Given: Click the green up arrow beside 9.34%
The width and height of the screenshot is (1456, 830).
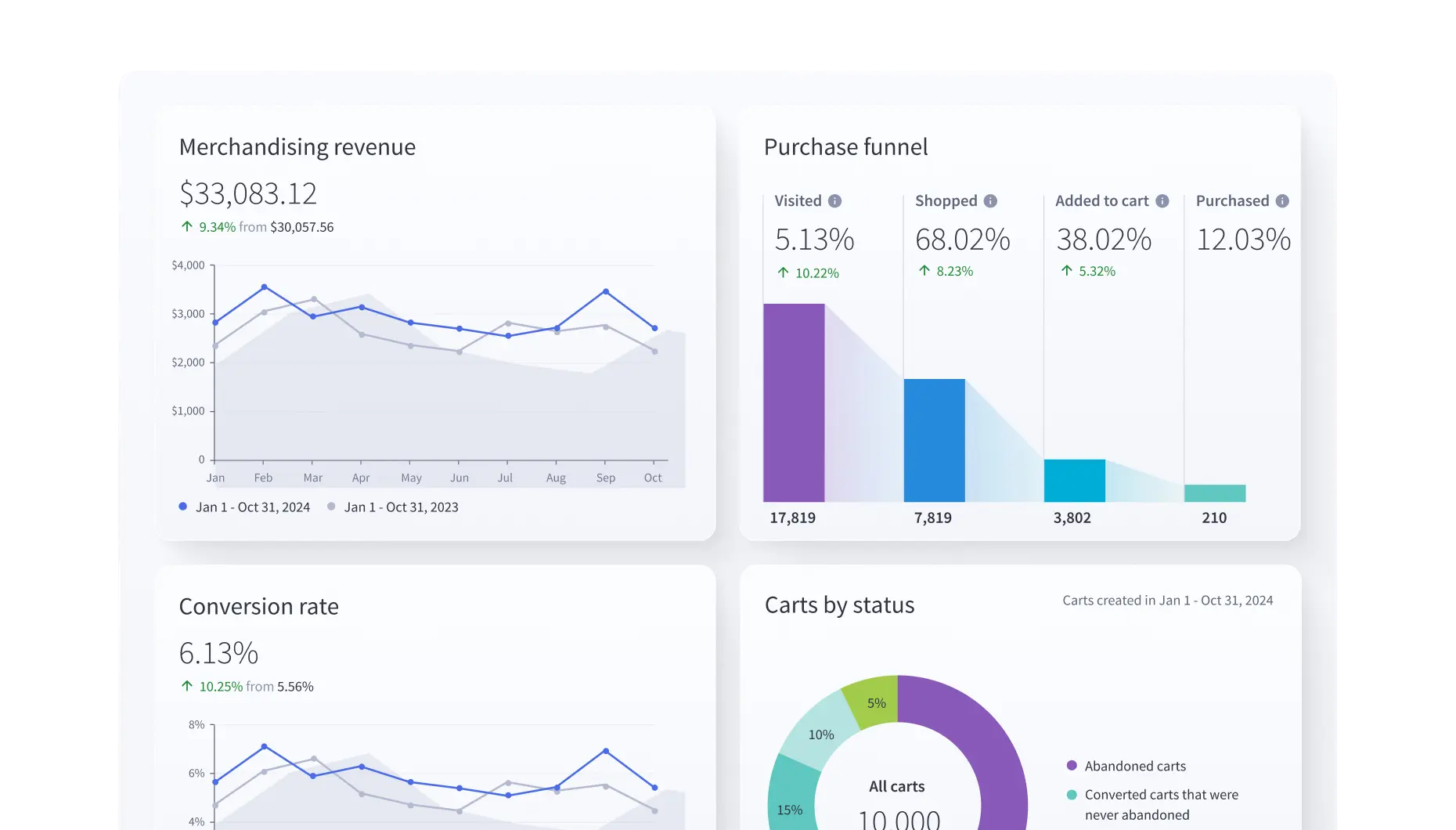Looking at the screenshot, I should point(186,226).
